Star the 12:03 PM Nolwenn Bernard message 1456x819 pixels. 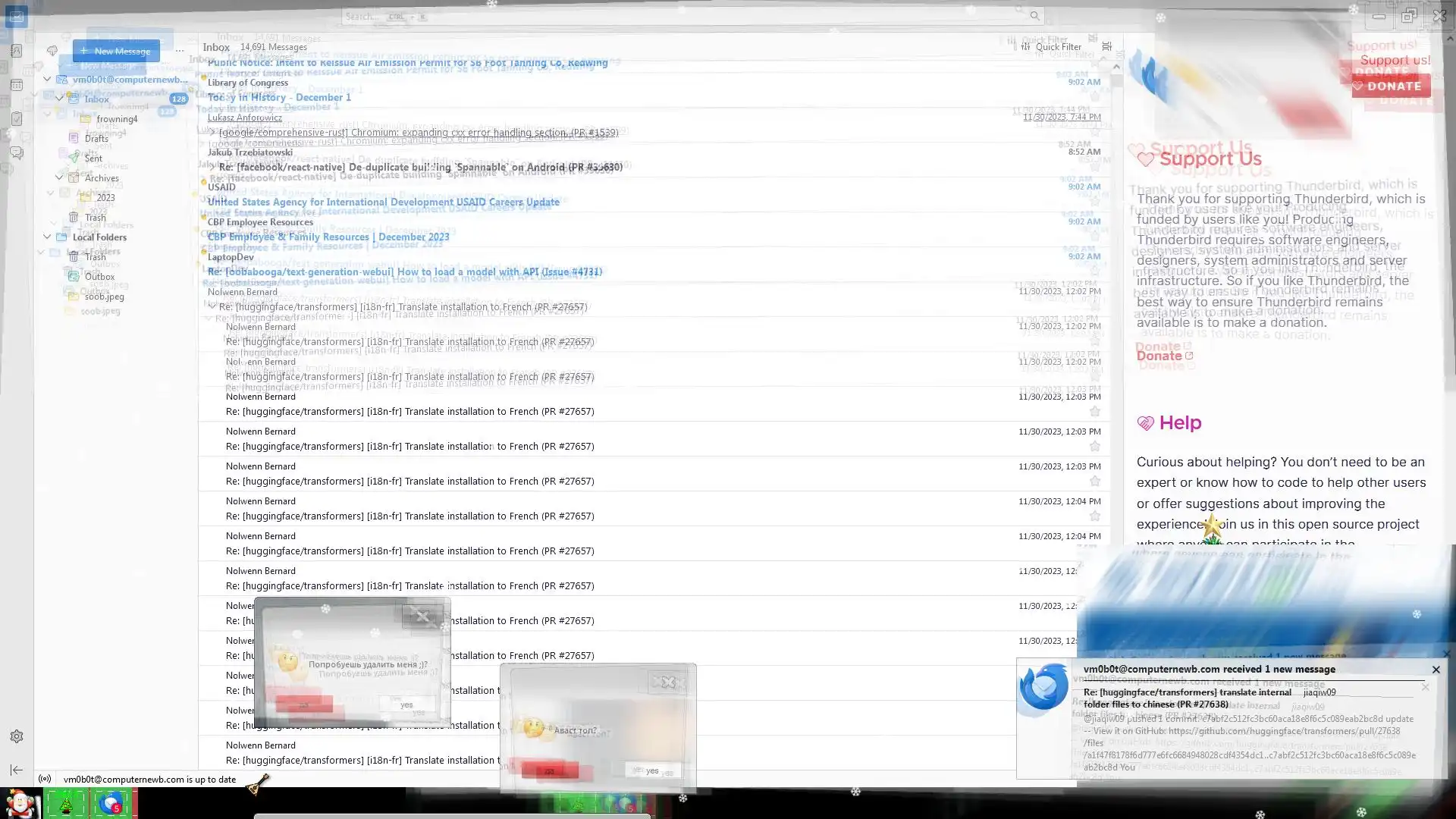click(x=1094, y=412)
